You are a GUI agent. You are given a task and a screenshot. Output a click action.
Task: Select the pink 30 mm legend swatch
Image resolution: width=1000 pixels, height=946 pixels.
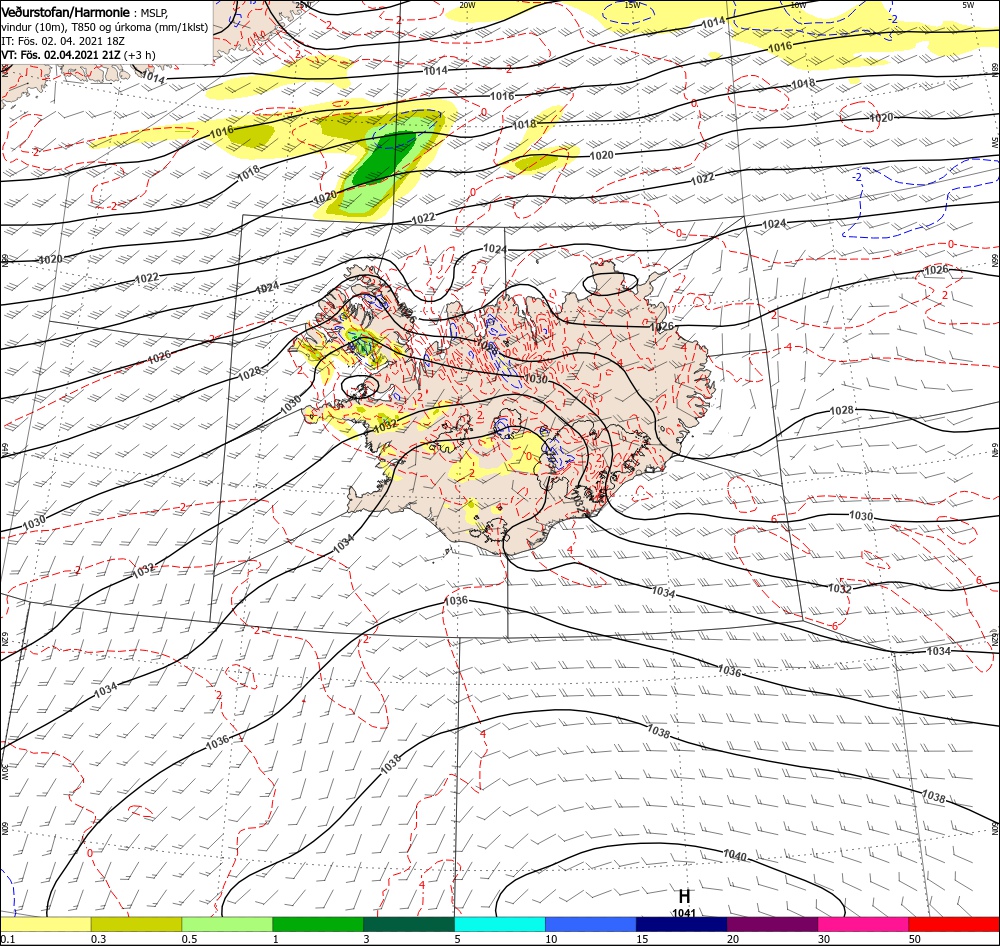[x=864, y=925]
